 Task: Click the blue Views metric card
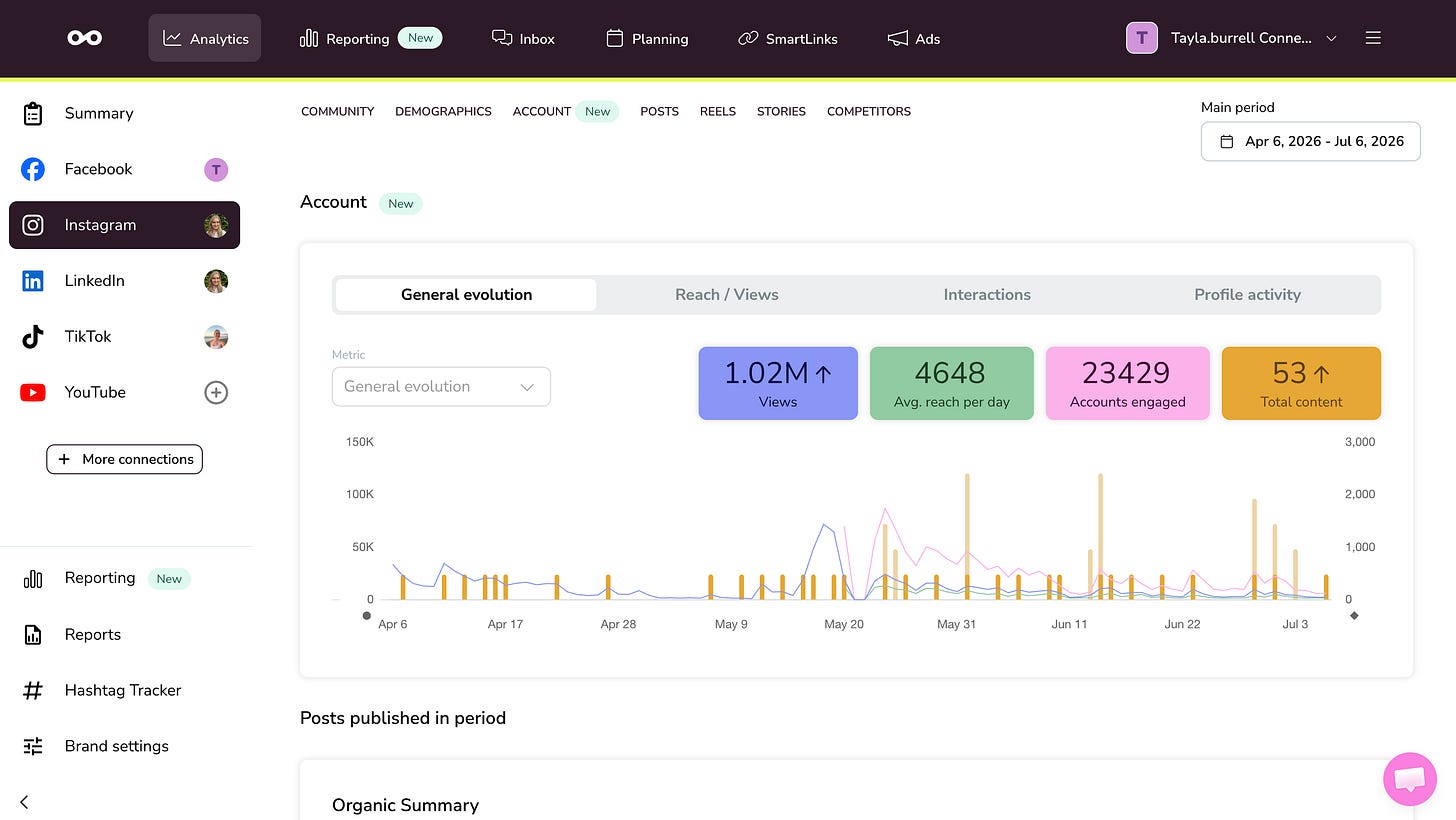778,383
